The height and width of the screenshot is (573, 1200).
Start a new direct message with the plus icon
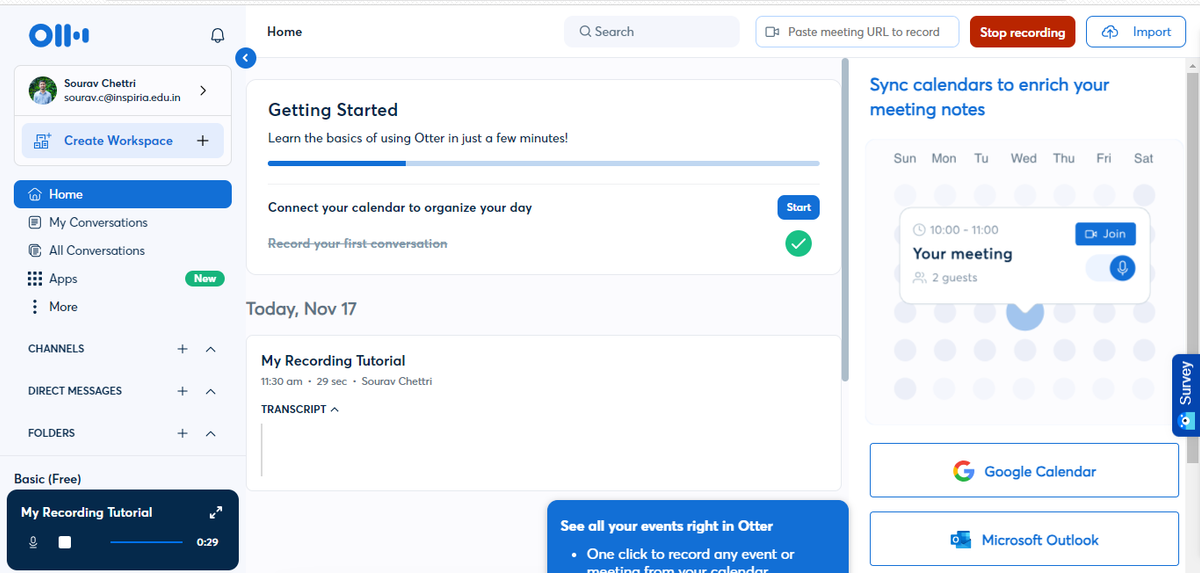(x=182, y=391)
